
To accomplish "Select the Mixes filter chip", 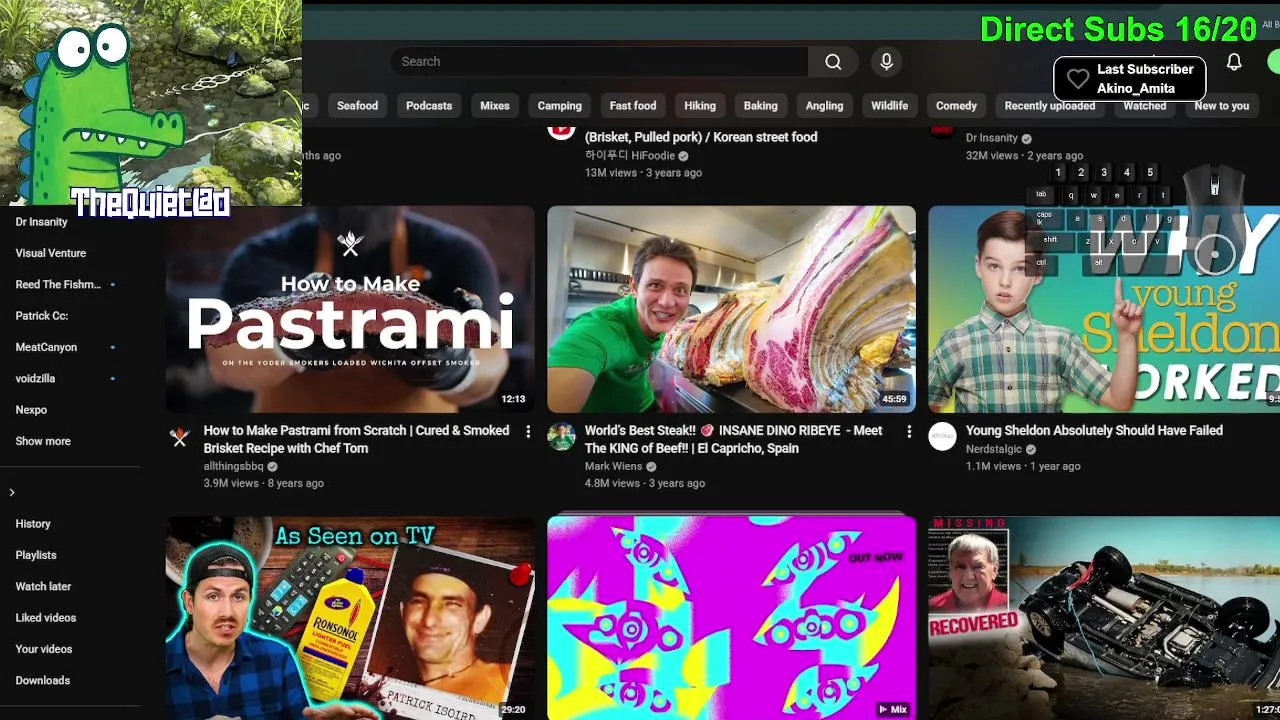I will 495,105.
